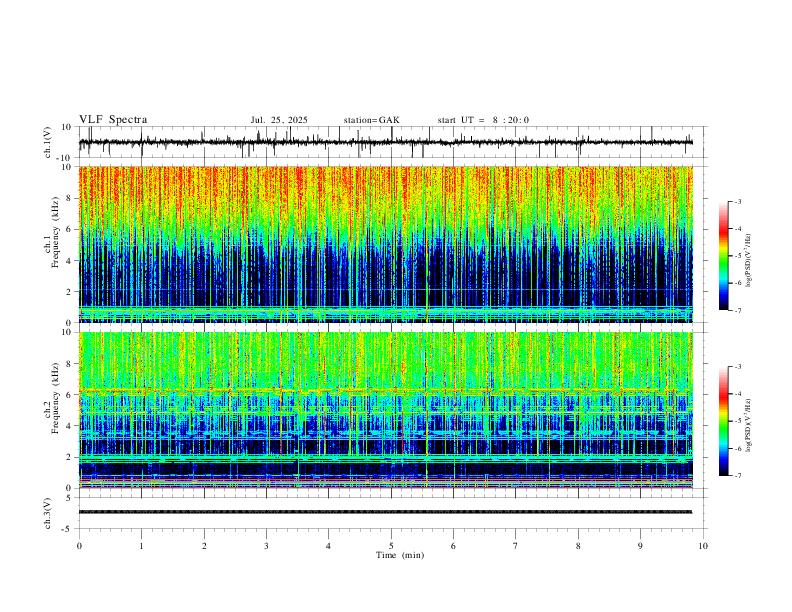Click the ch.1 spectrogram color scale bar
This screenshot has width=792, height=612.
click(x=724, y=256)
